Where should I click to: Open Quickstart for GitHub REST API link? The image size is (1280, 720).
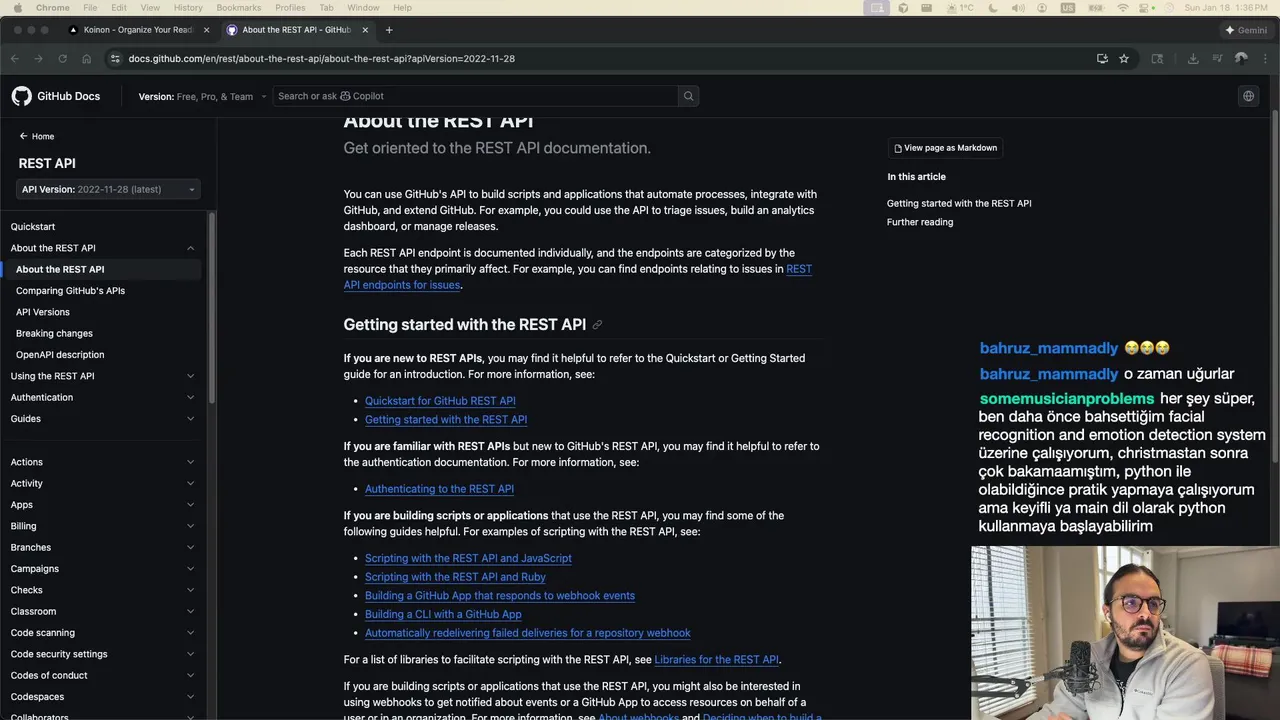(440, 401)
